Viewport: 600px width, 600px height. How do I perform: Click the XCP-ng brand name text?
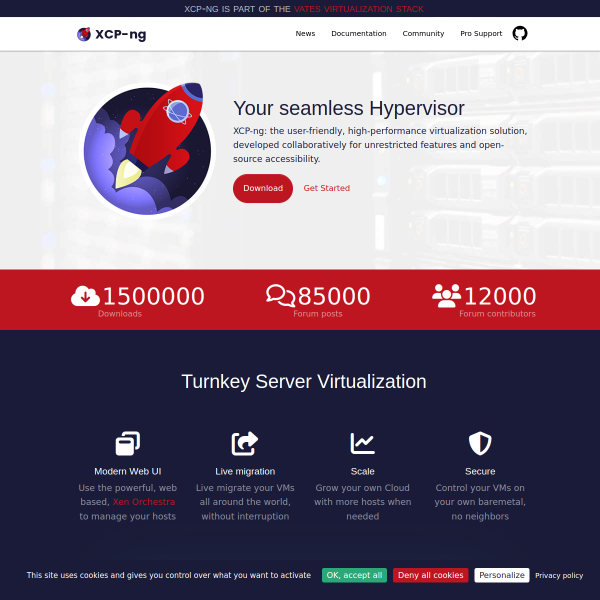[121, 34]
